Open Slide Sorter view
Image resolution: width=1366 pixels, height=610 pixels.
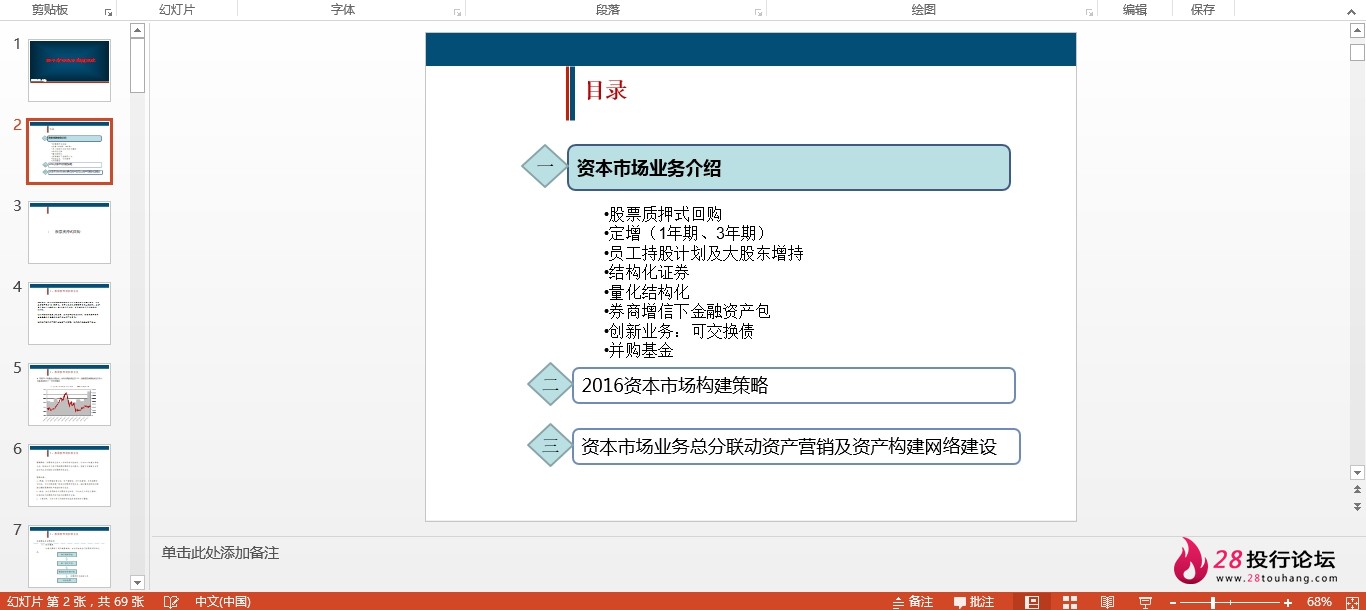point(1070,602)
